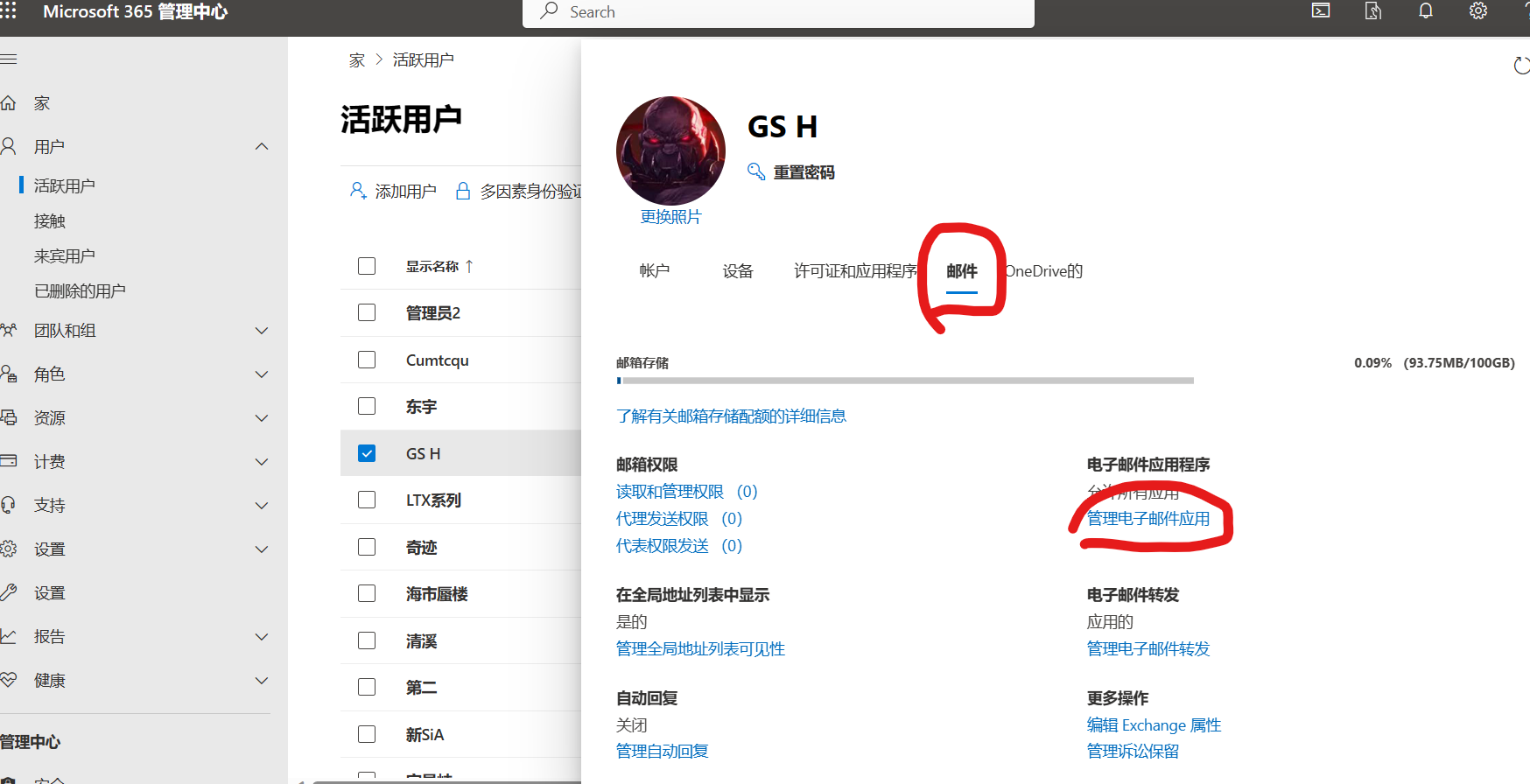The height and width of the screenshot is (784, 1530).
Task: Click the roles icon beside 角色
Action: [x=9, y=374]
